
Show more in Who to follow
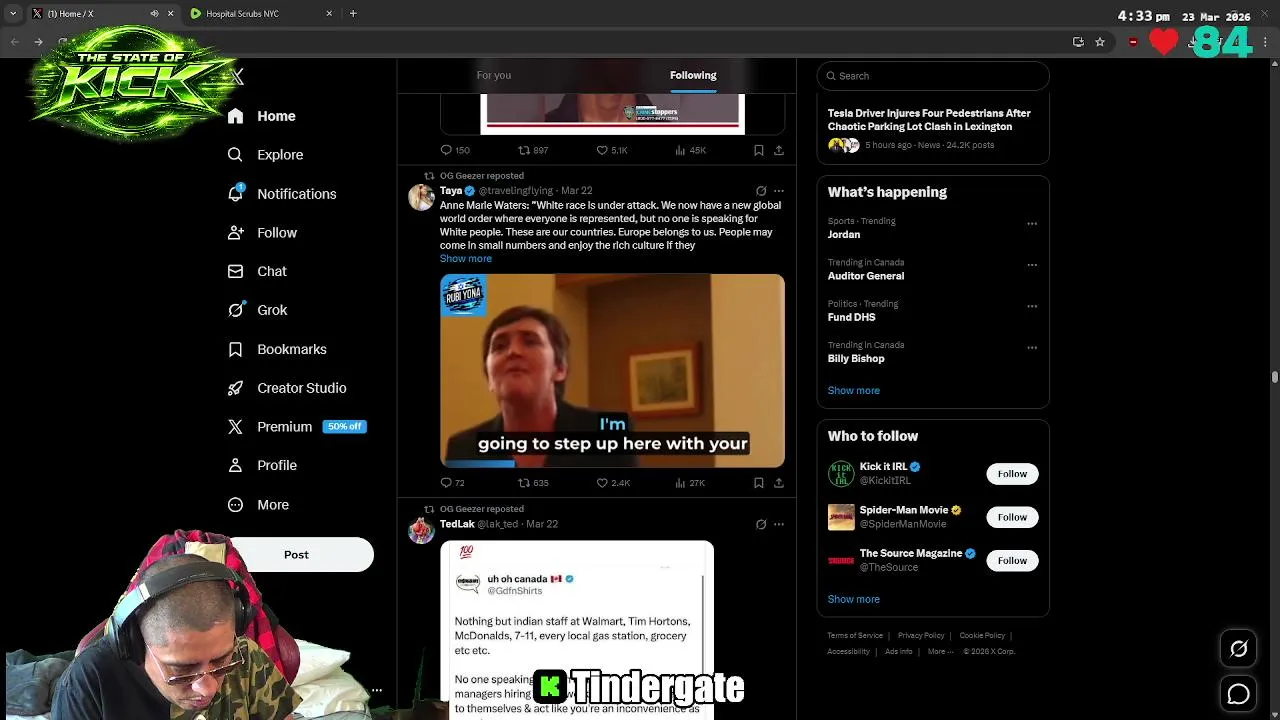click(854, 599)
